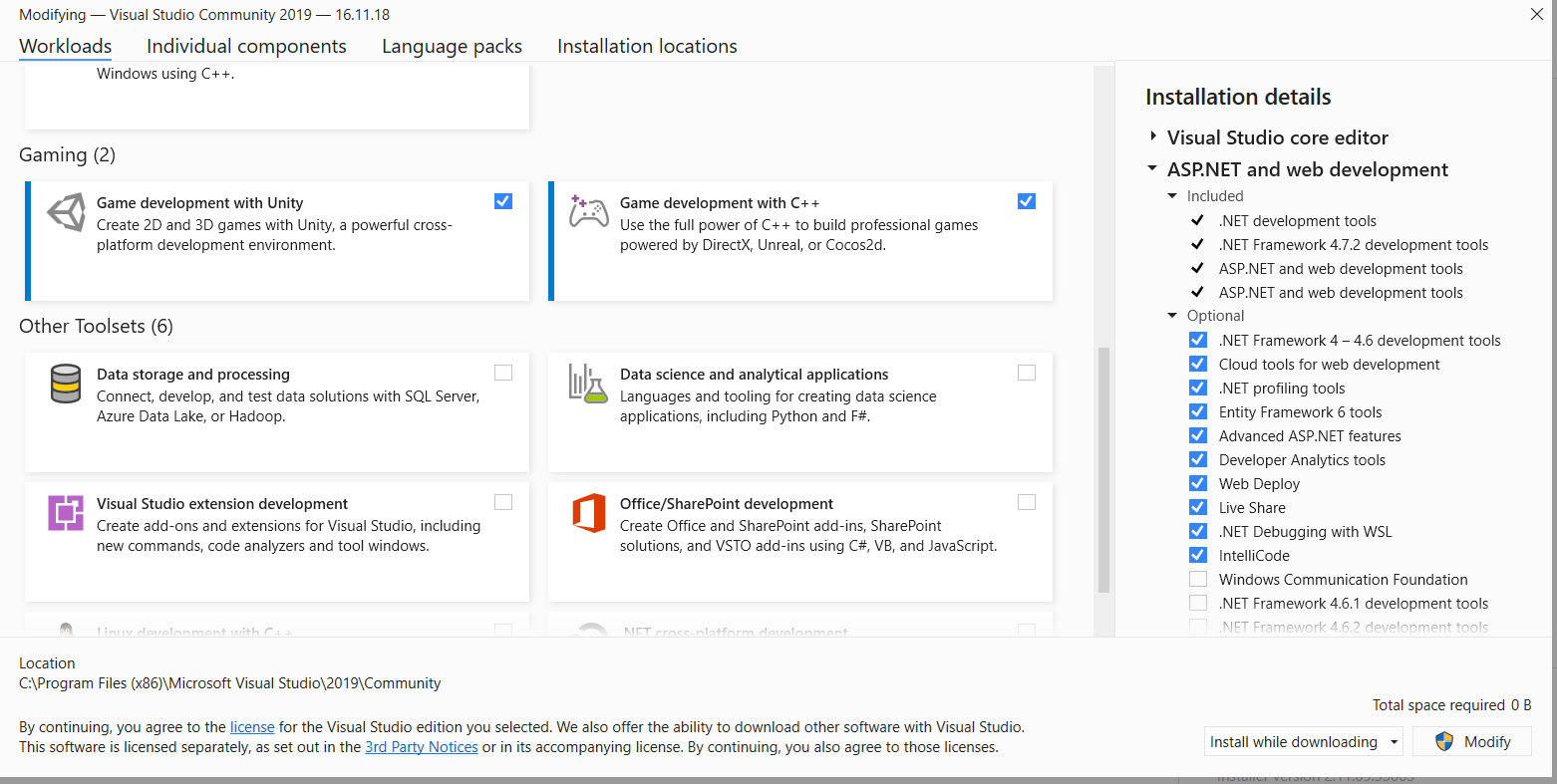The width and height of the screenshot is (1557, 784).
Task: Click the Office/SharePoint development icon
Action: click(x=588, y=513)
